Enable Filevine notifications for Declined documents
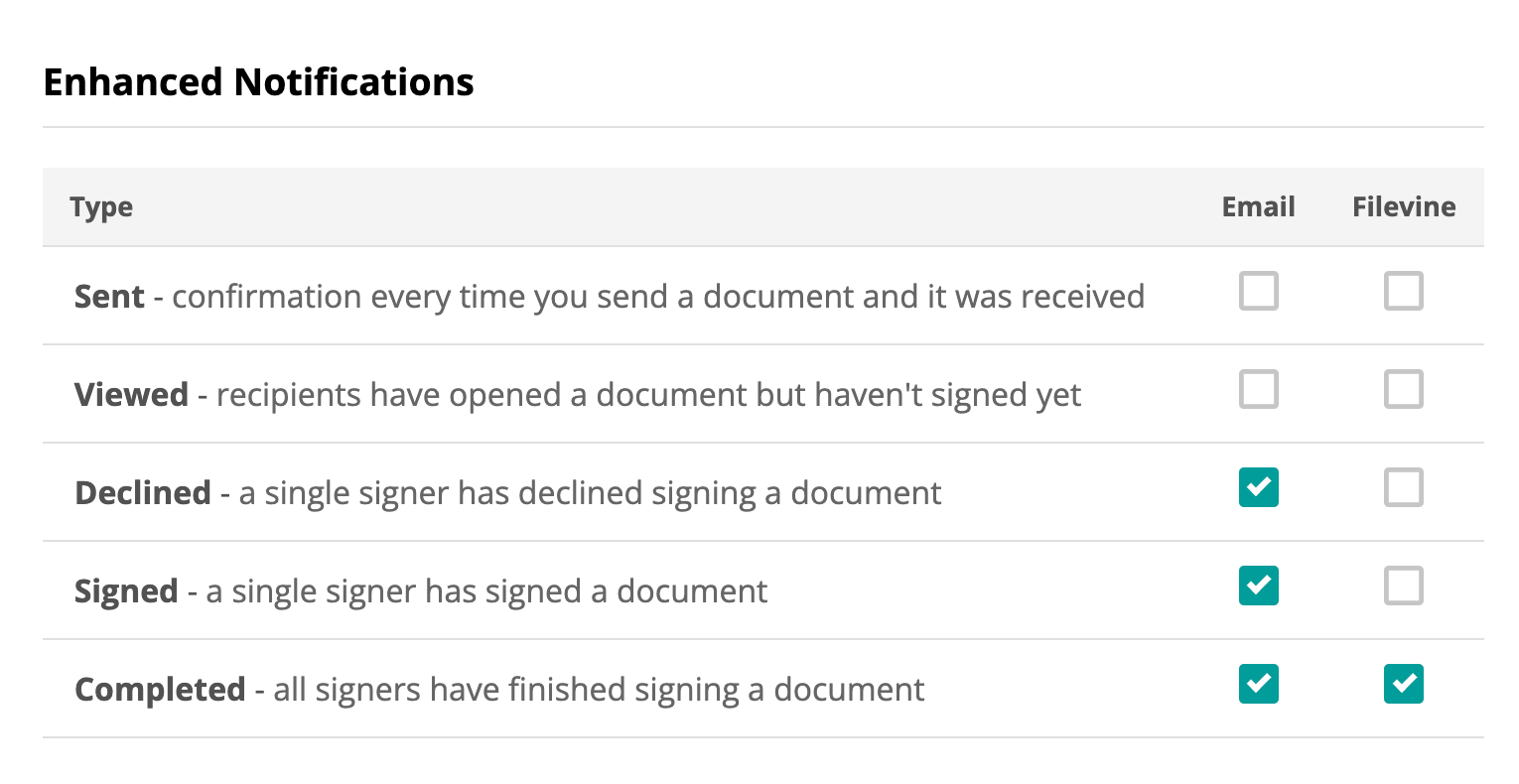This screenshot has height=784, width=1519. coord(1403,487)
